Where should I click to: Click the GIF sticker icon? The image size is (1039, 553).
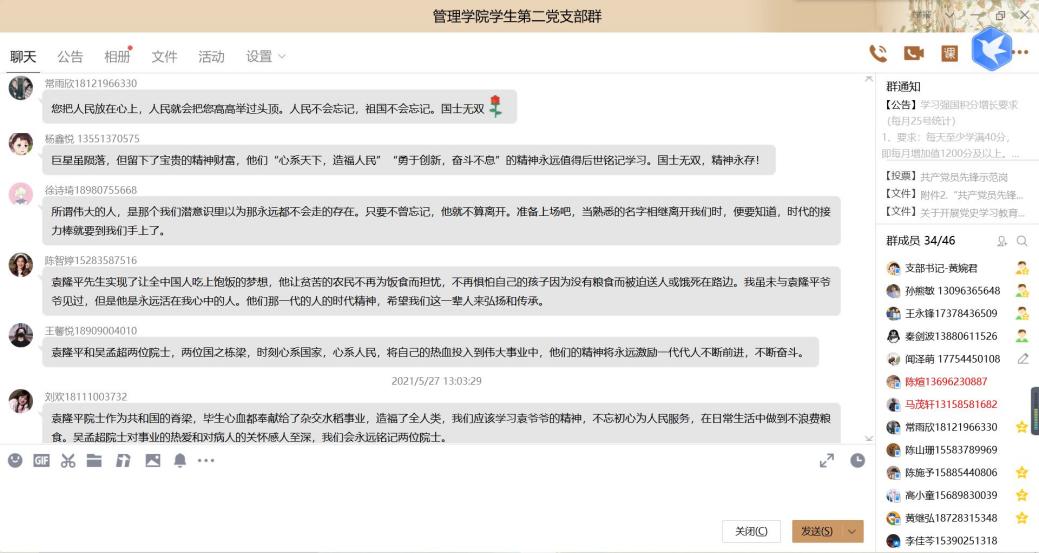click(x=41, y=460)
